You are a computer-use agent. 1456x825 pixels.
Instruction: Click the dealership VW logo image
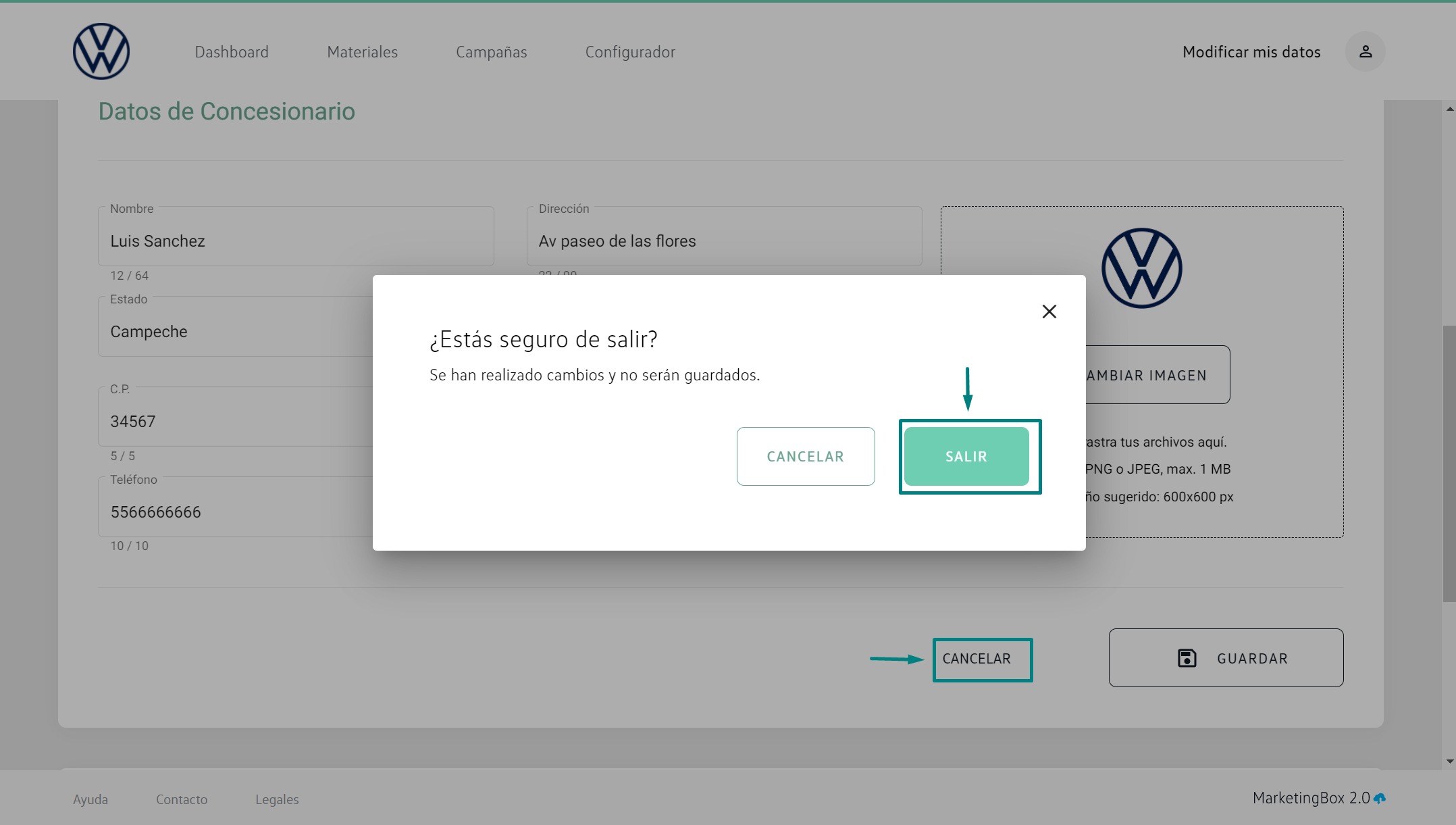1141,268
